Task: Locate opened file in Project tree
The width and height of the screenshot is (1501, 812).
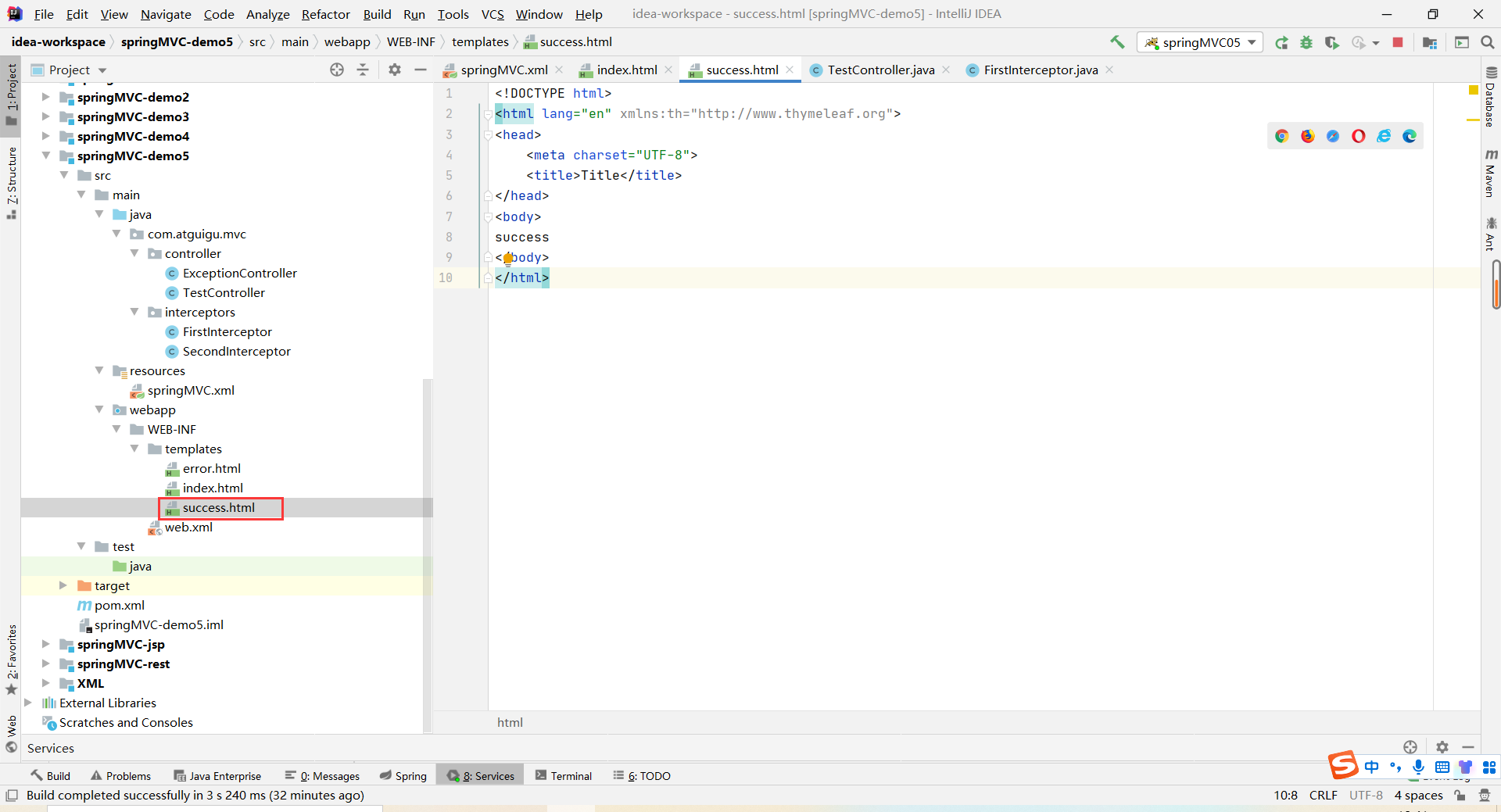Action: [x=337, y=70]
